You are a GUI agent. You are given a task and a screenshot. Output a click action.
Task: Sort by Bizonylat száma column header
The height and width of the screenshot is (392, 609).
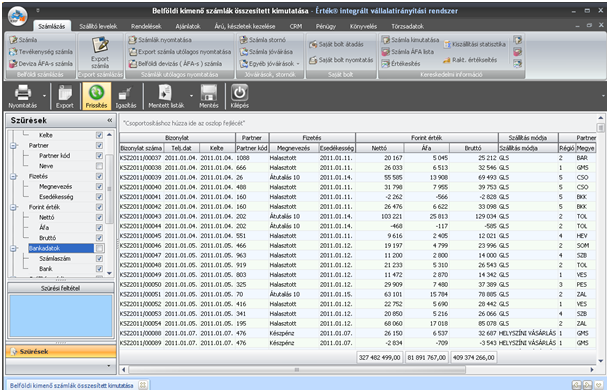[141, 148]
